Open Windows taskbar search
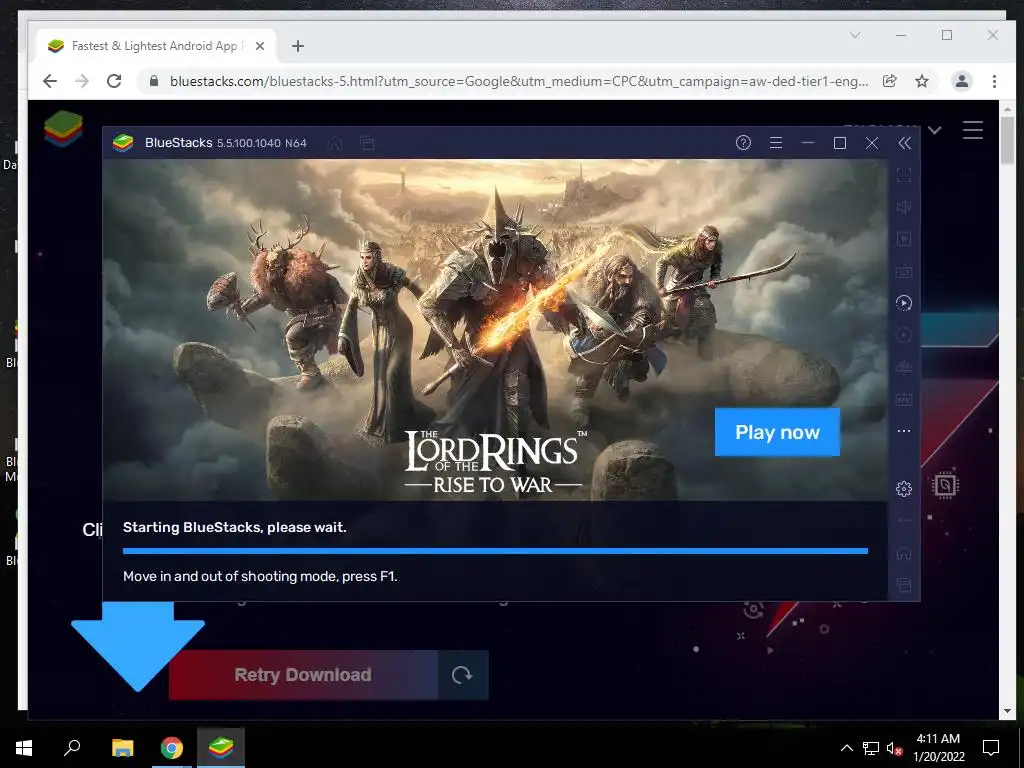 [72, 748]
